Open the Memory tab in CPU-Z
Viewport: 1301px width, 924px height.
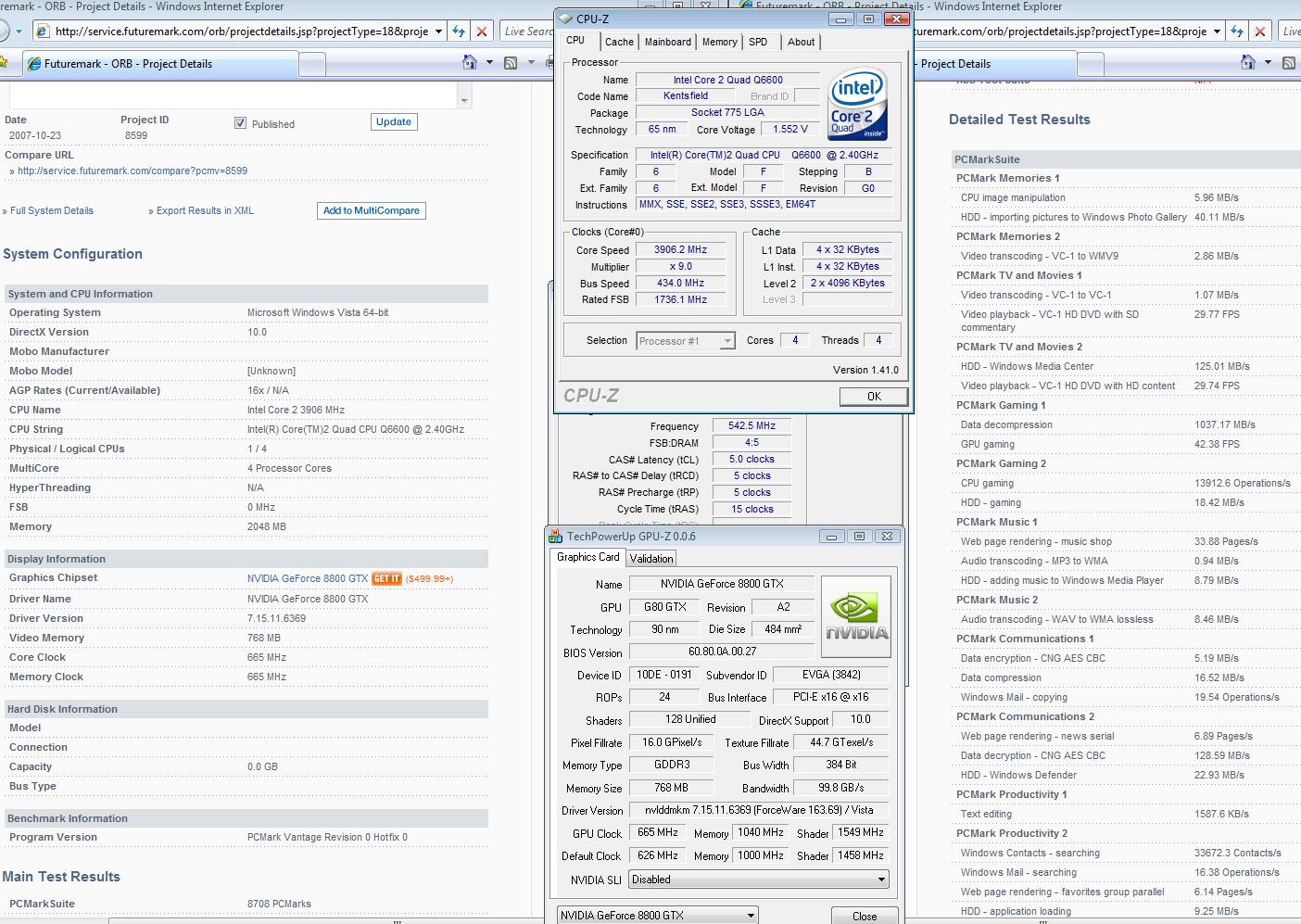coord(720,42)
